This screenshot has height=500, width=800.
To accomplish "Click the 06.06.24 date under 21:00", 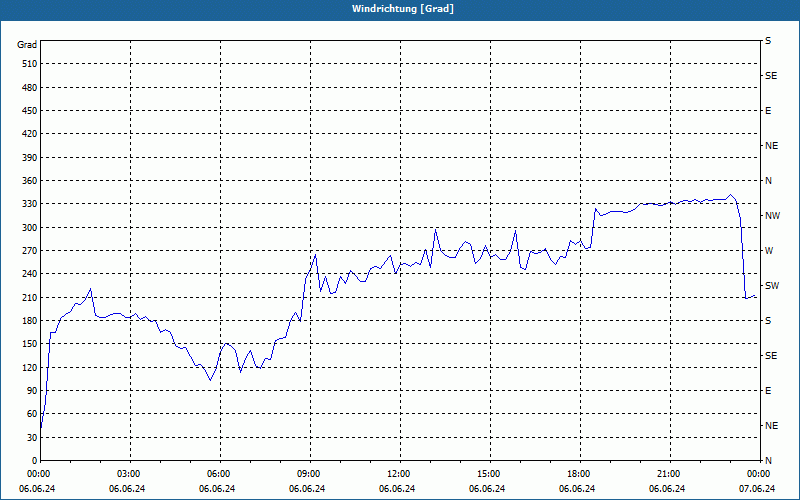I will coord(667,488).
